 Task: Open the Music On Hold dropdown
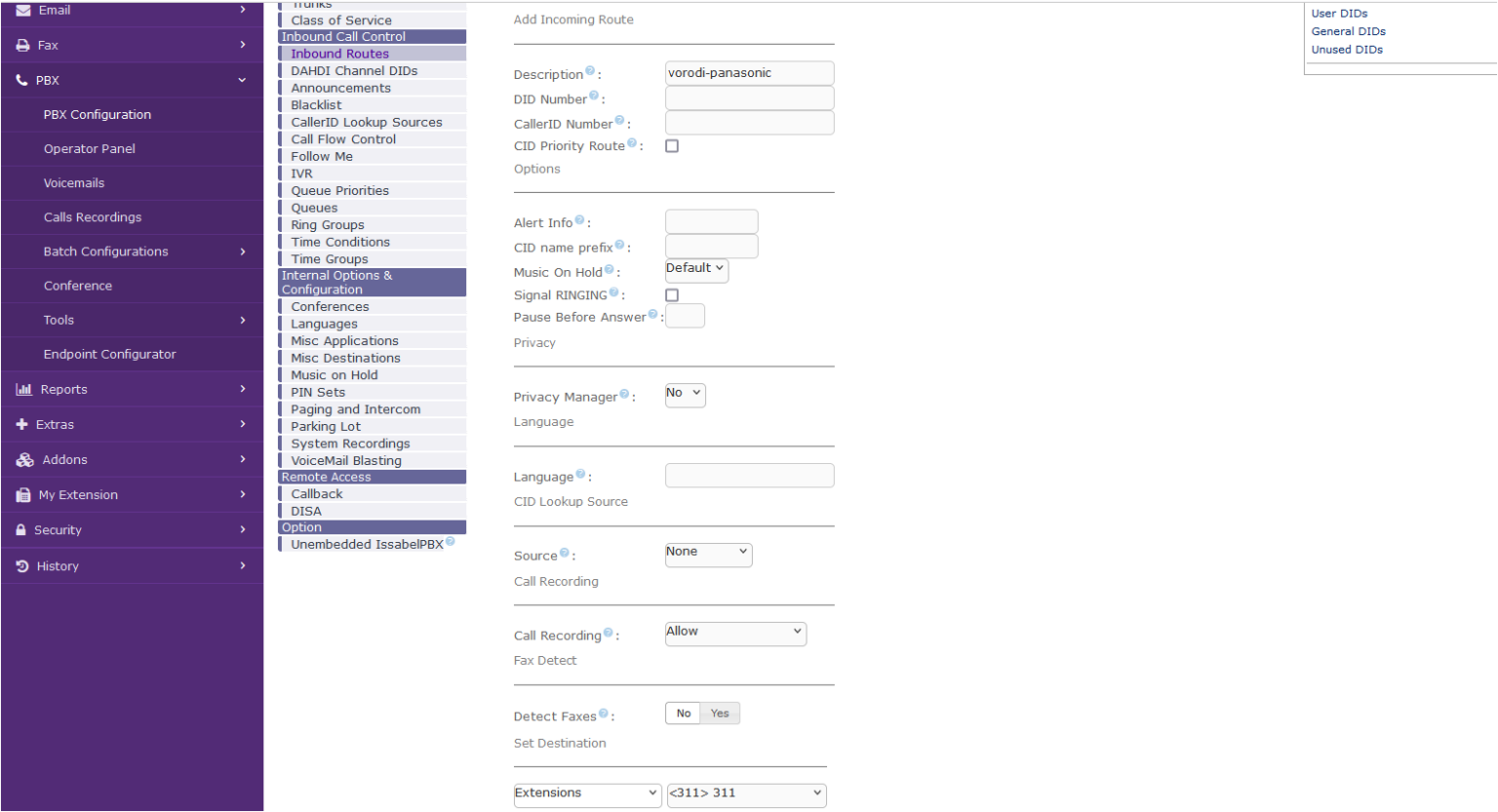[x=695, y=269]
